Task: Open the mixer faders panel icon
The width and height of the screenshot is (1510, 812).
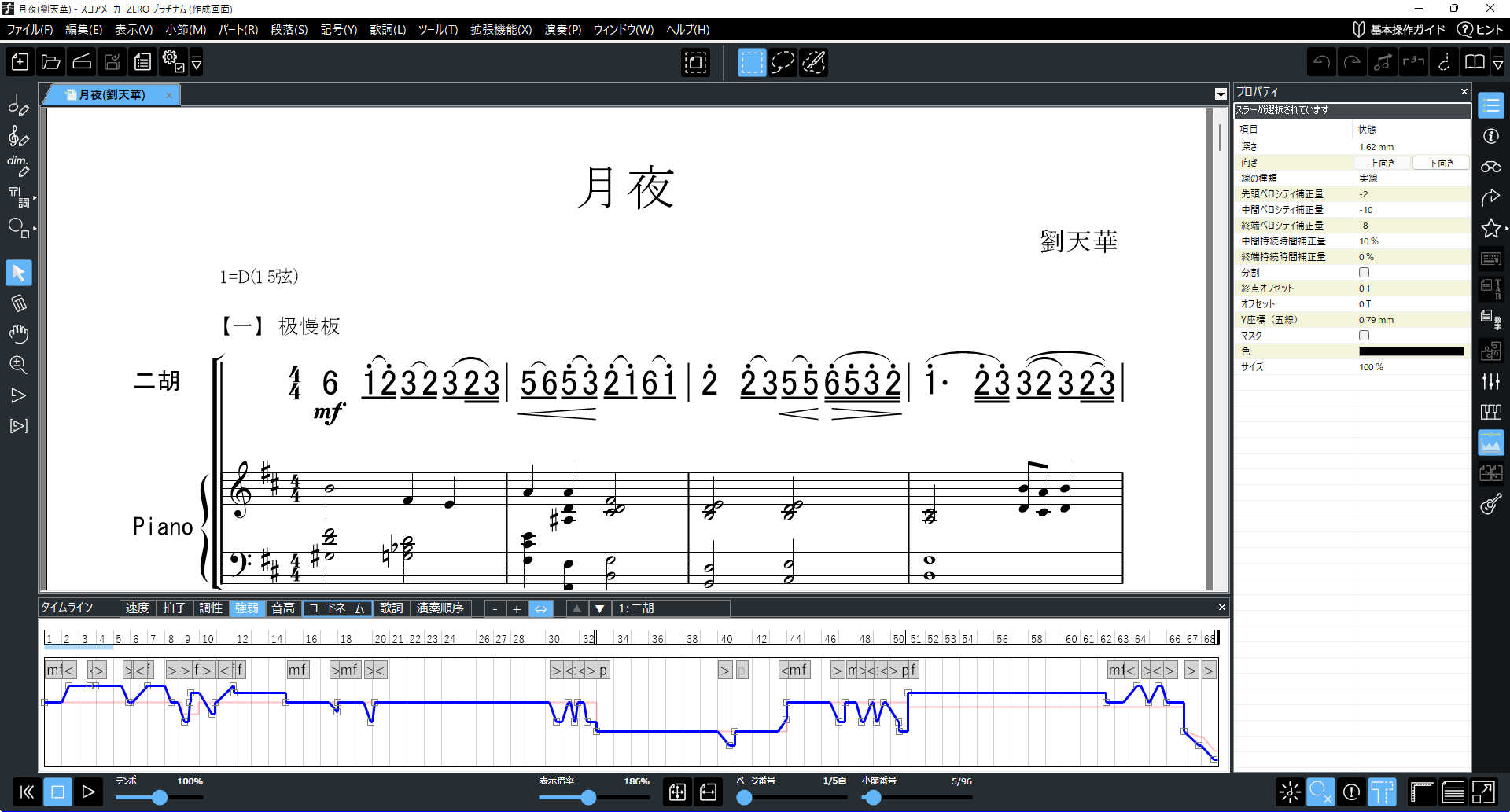Action: pos(1491,381)
